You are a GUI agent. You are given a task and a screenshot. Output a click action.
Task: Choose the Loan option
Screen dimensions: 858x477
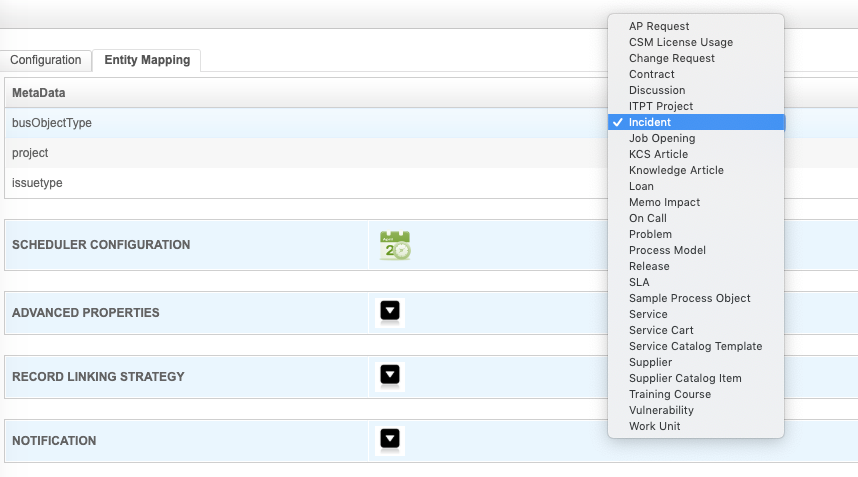tap(696, 186)
